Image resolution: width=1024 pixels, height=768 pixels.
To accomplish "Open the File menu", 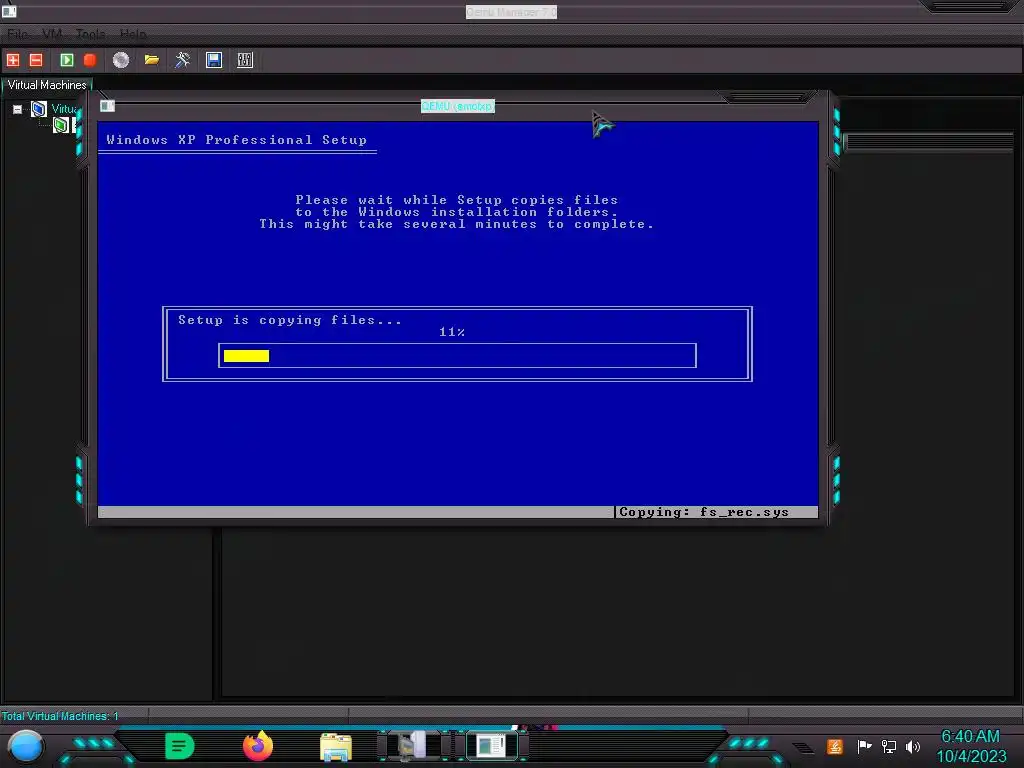I will click(18, 34).
